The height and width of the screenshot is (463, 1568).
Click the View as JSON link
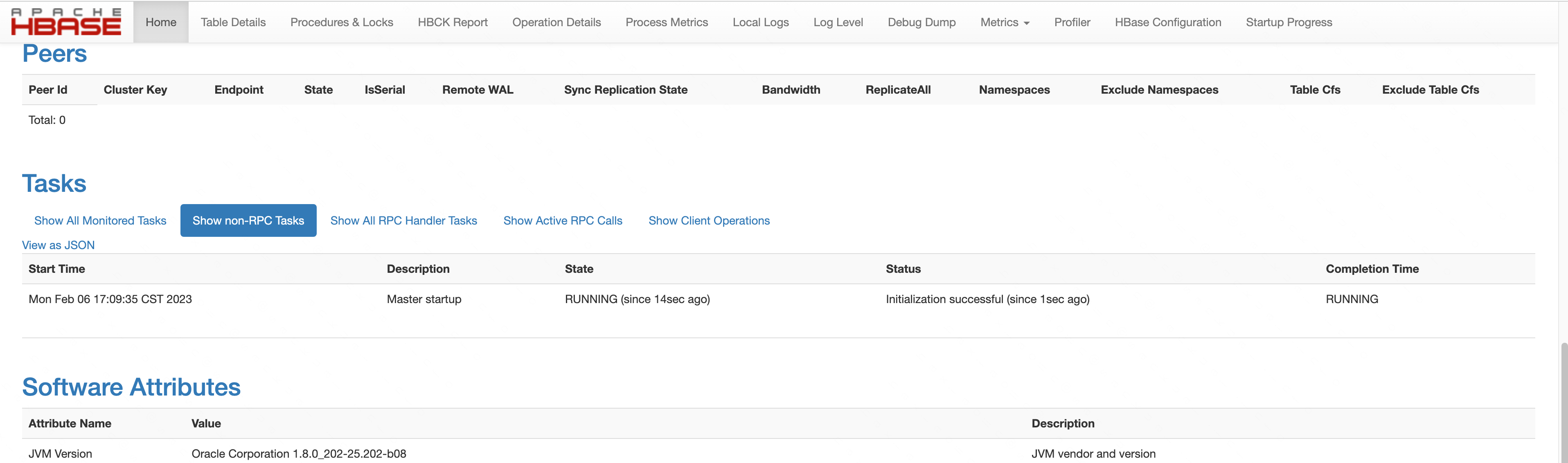(59, 245)
